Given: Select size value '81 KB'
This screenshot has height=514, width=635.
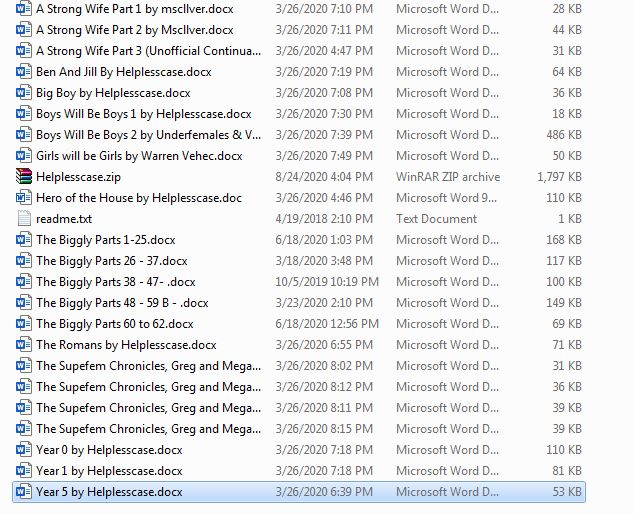Looking at the screenshot, I should 567,471.
